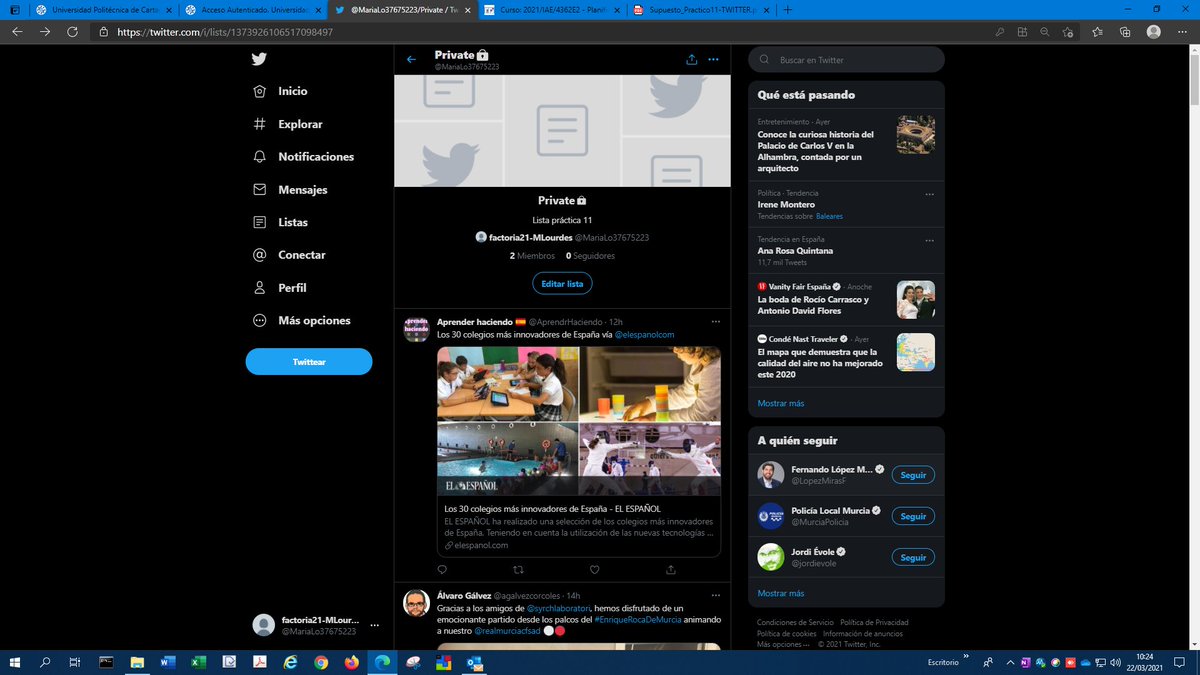Screen dimensions: 1200x675
Task: Click the zoom-out magnifier icon in address bar
Action: tap(1044, 32)
